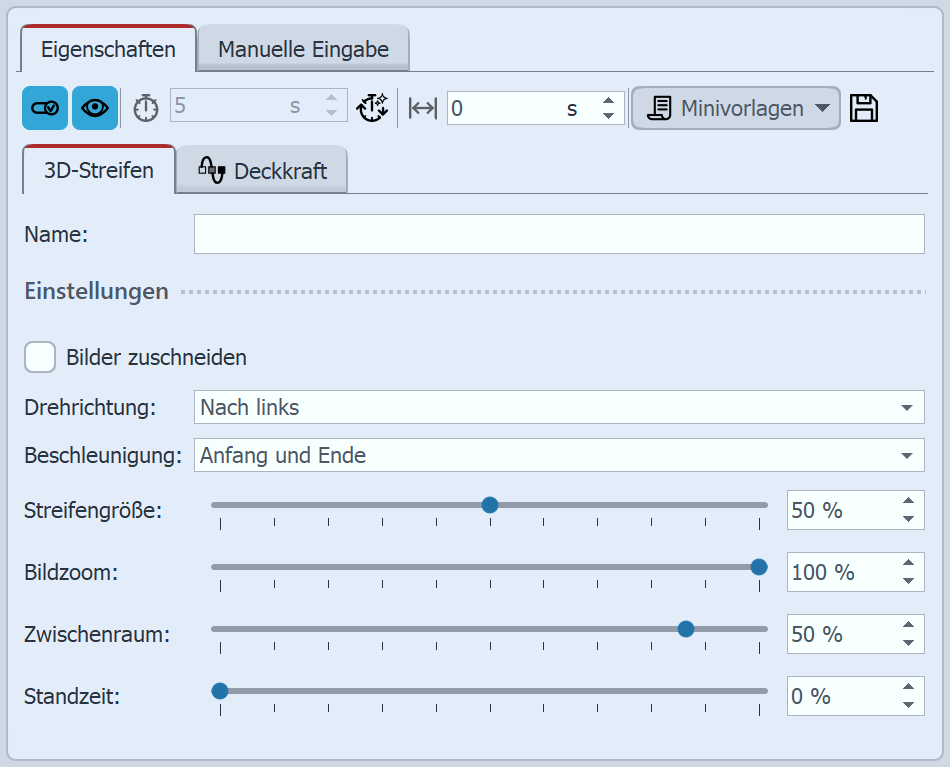Increase Streifengröße value with up arrow
950x767 pixels.
908,502
